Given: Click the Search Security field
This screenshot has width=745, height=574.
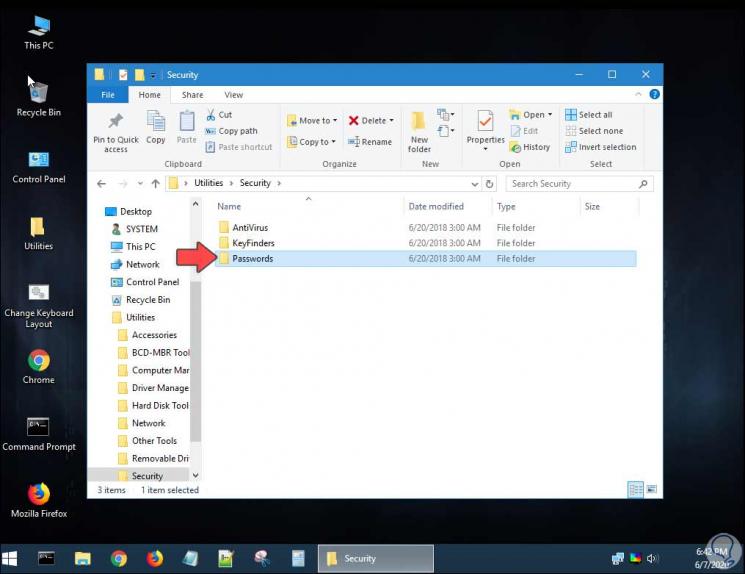Looking at the screenshot, I should 579,184.
